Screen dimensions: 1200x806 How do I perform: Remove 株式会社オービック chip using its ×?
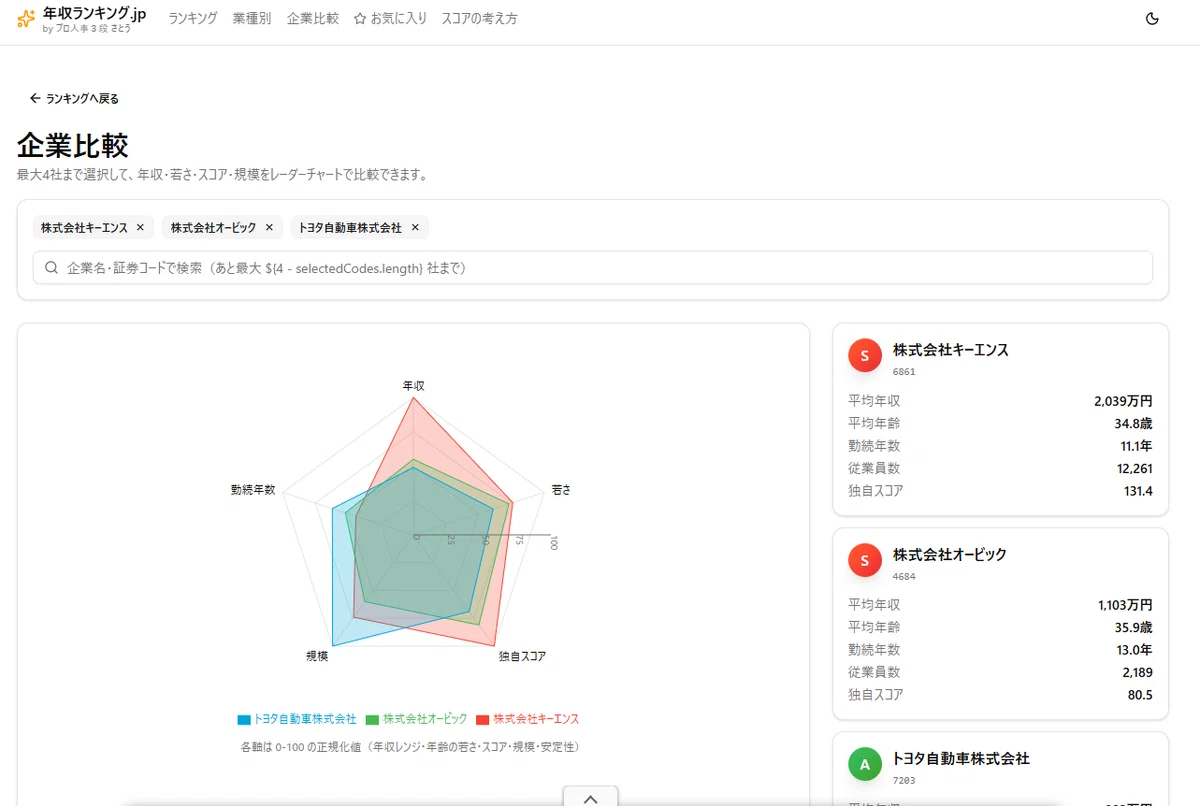point(269,228)
